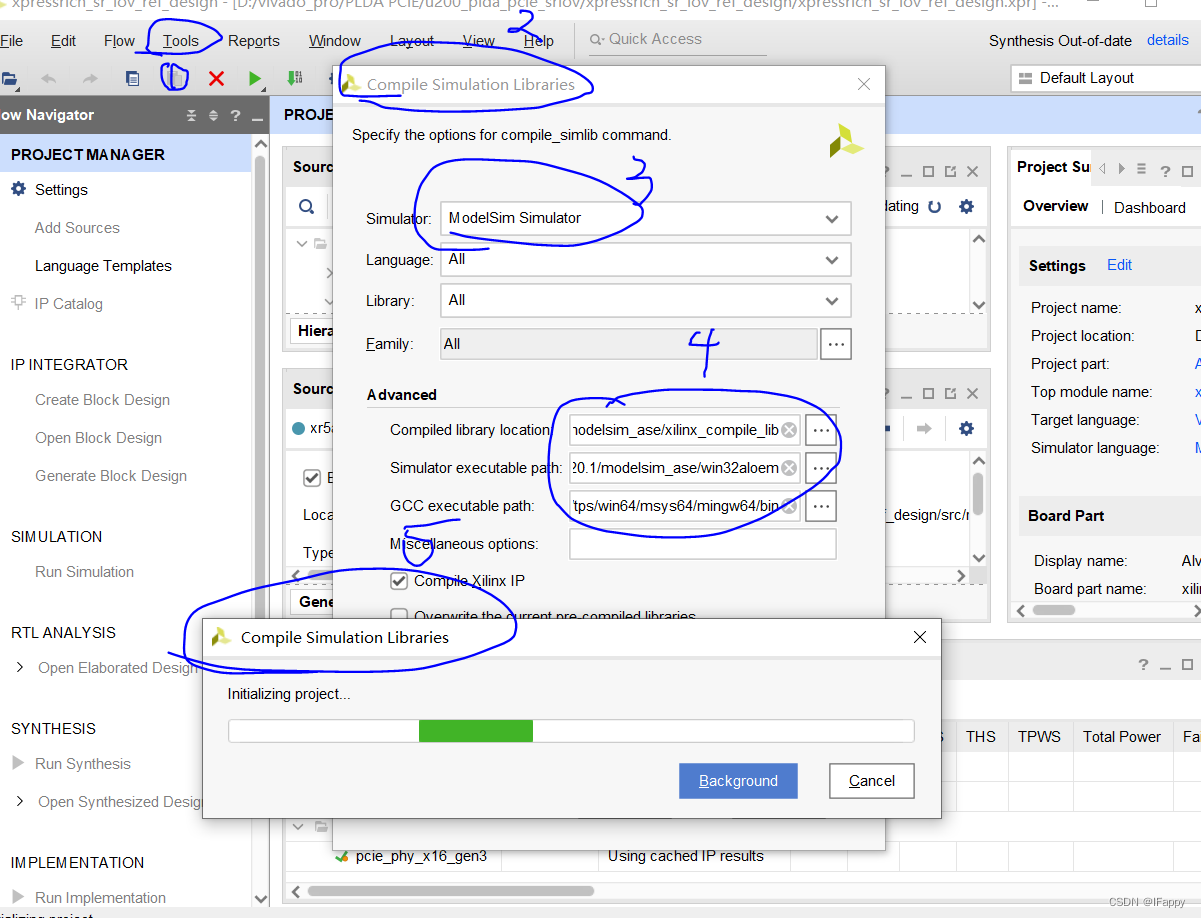Click Add Sources in Project Manager
Screen dimensions: 1201x918
[x=77, y=228]
